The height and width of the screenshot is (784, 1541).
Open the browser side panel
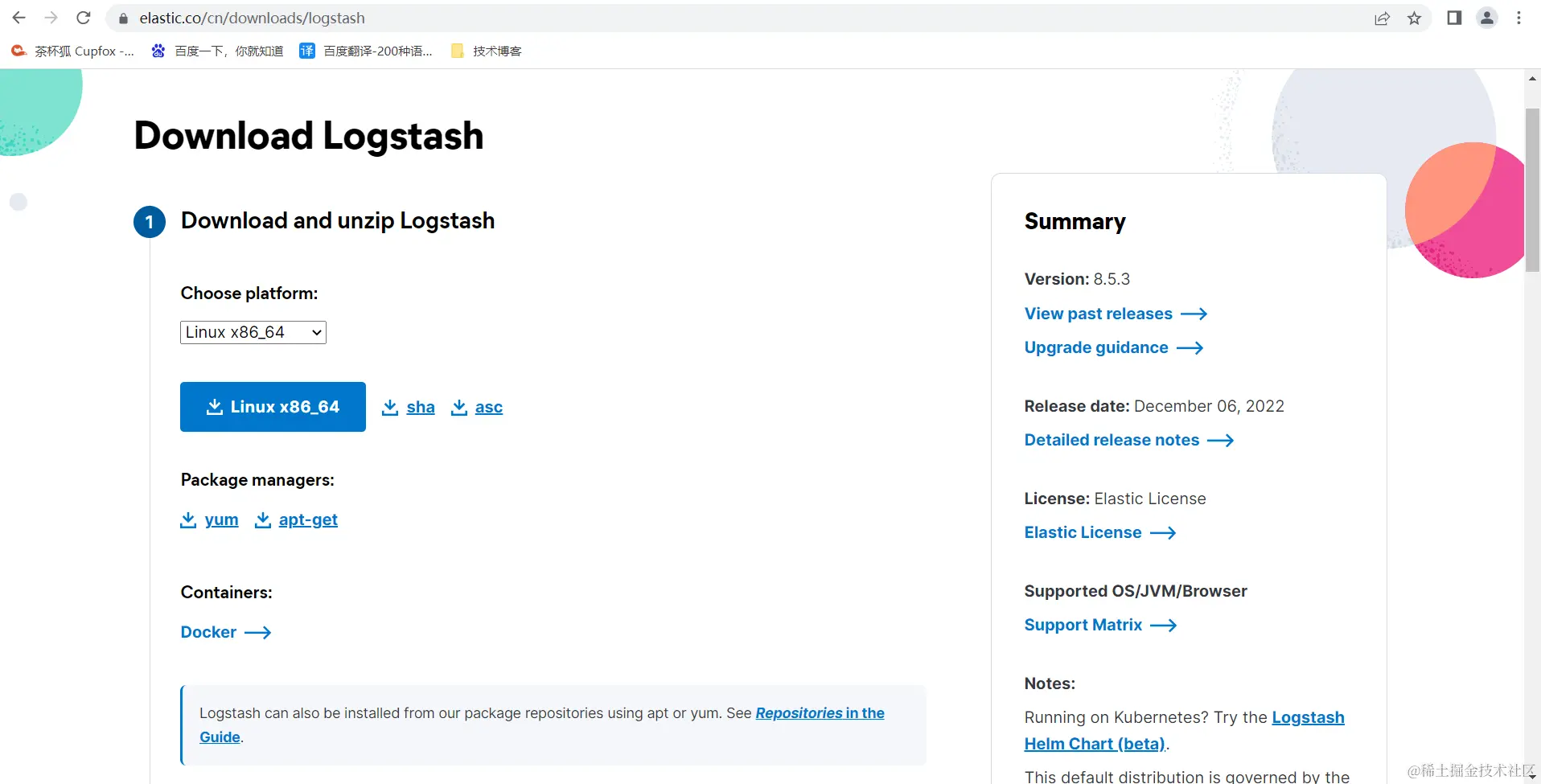(x=1454, y=18)
